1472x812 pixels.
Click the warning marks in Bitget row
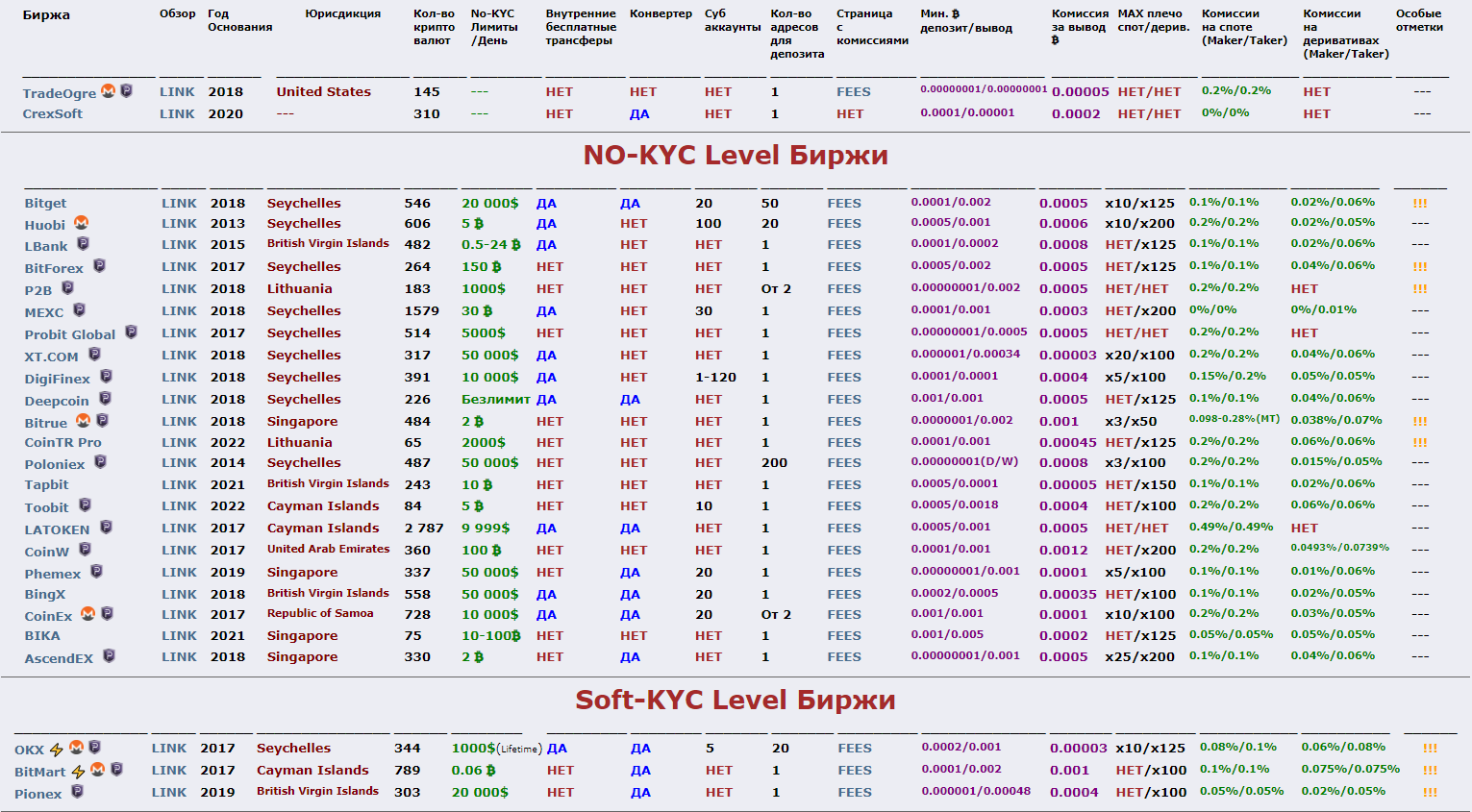click(1420, 204)
